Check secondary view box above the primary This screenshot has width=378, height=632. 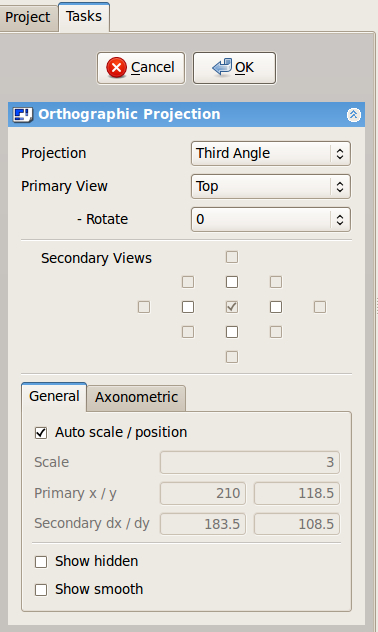(x=232, y=282)
